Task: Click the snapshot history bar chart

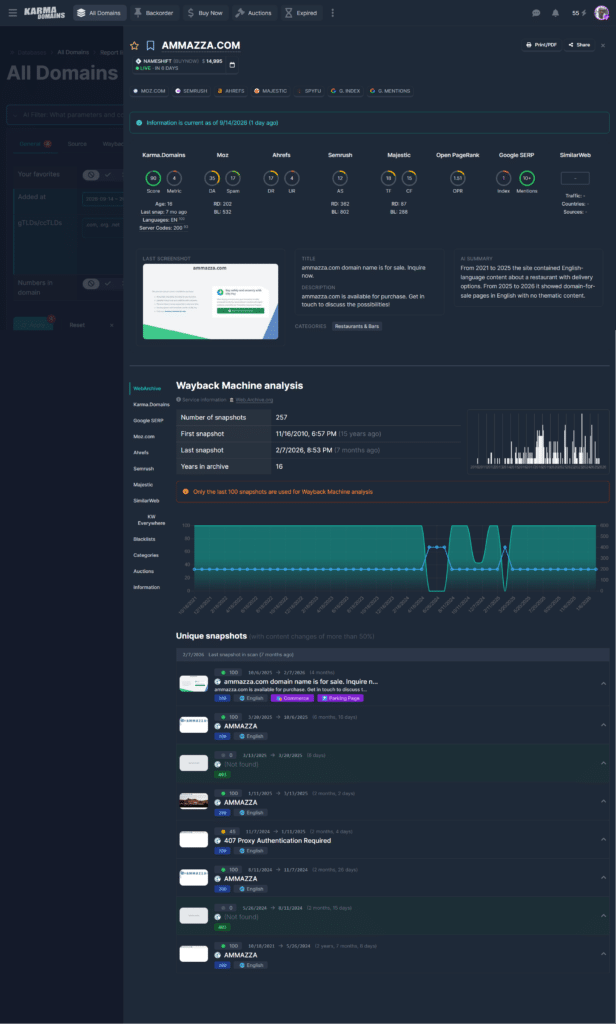Action: [538, 440]
